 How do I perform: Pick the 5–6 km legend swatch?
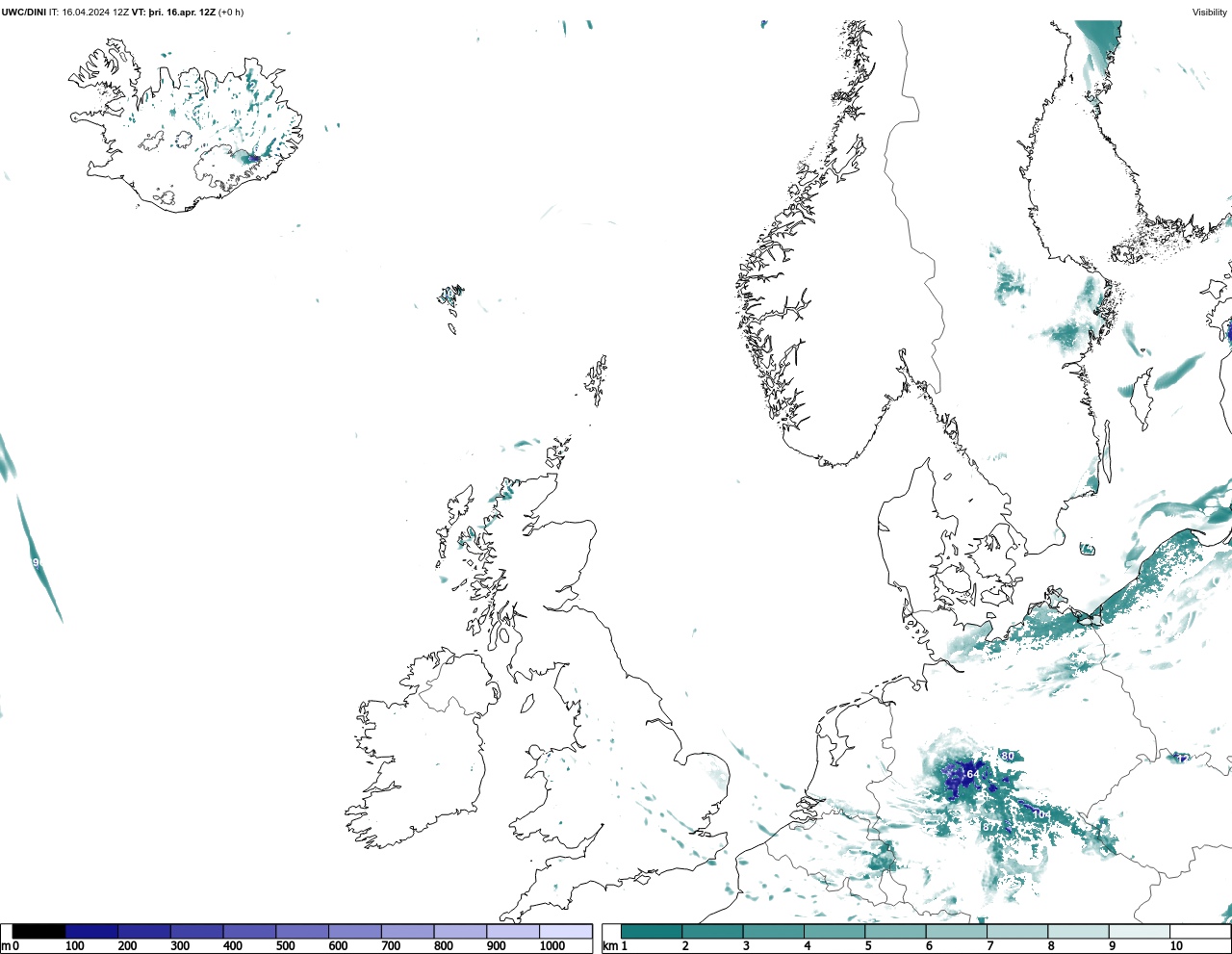[x=895, y=931]
